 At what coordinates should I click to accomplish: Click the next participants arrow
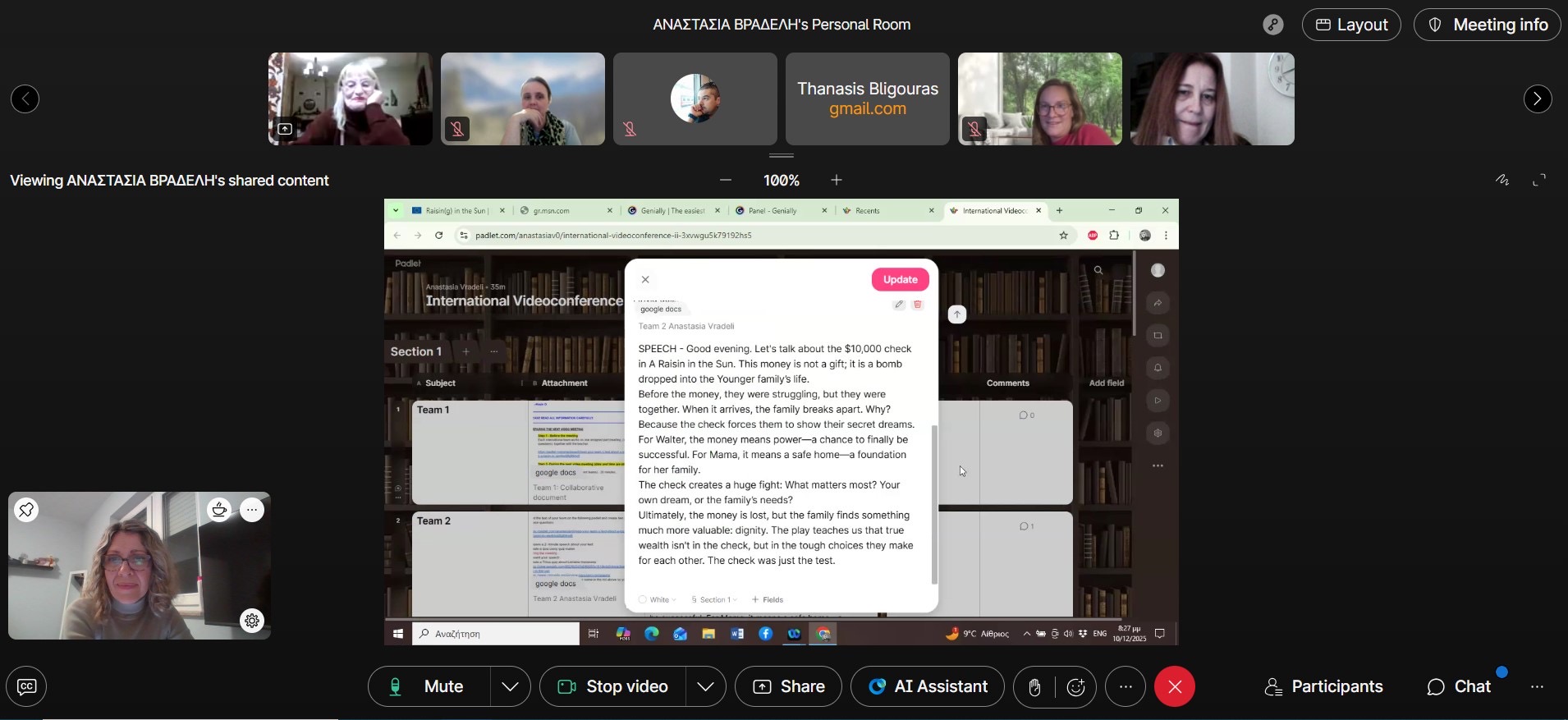pyautogui.click(x=1537, y=99)
